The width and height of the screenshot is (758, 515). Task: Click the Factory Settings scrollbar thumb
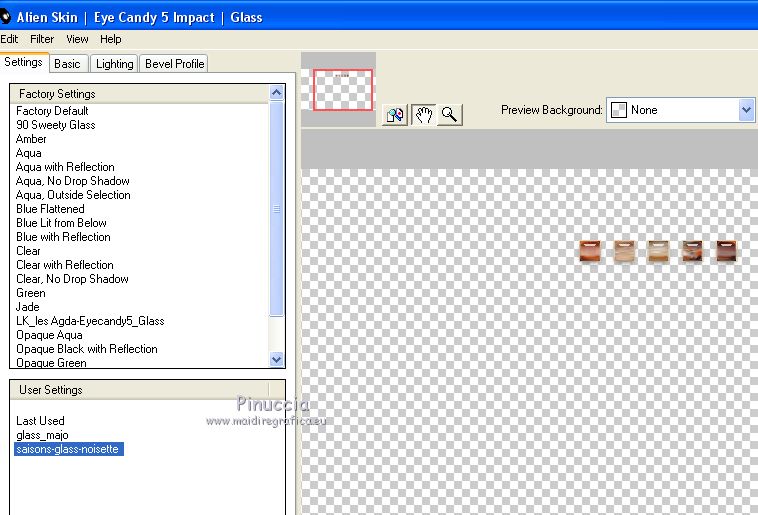coord(277,208)
